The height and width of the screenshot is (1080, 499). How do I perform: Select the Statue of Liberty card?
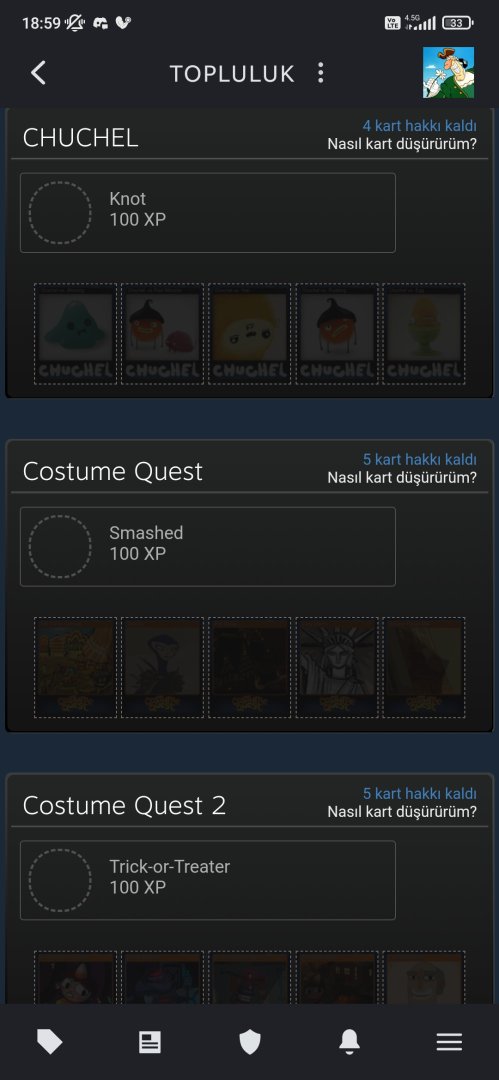[x=337, y=667]
